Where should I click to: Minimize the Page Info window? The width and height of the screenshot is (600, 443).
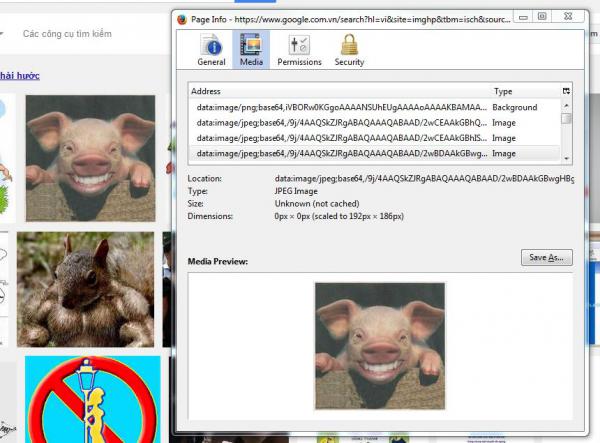(523, 17)
